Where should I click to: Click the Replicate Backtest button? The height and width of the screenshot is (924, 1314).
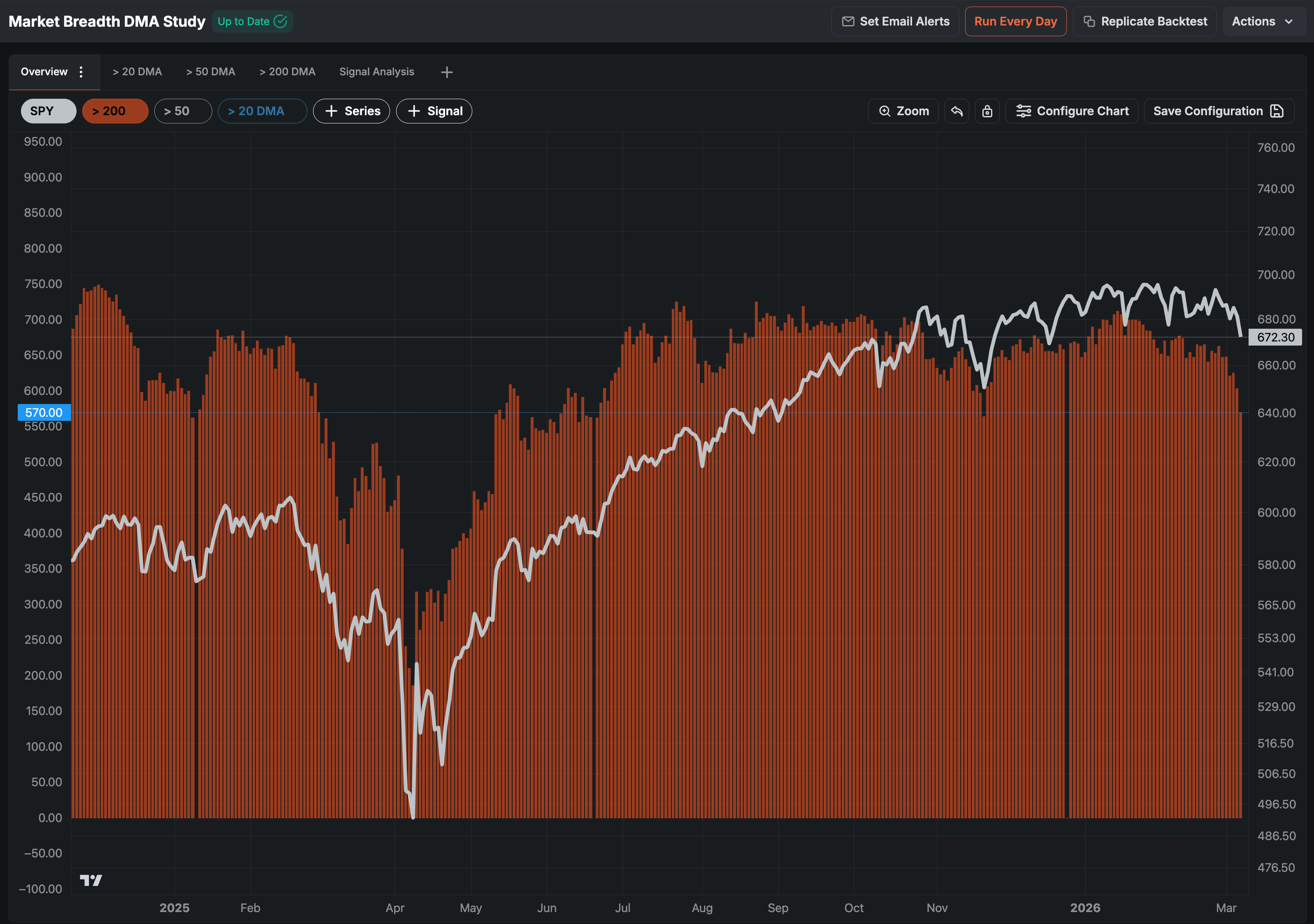(1145, 22)
